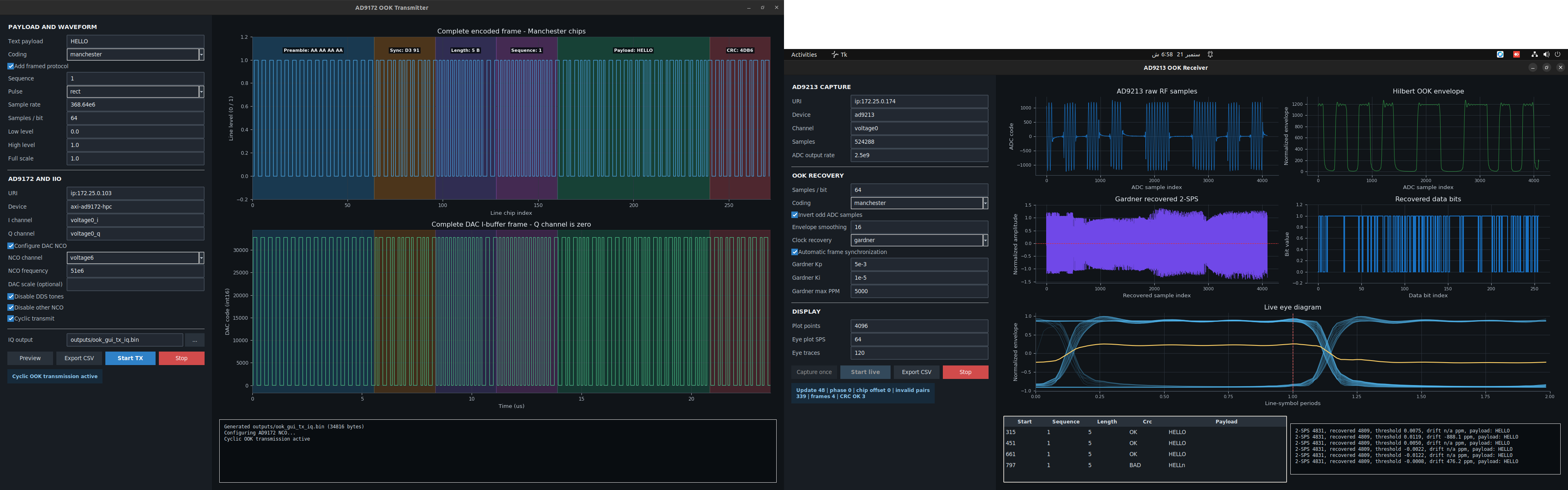Click the Eye plot SPS field
Image resolution: width=1568 pixels, height=490 pixels.
tap(919, 339)
